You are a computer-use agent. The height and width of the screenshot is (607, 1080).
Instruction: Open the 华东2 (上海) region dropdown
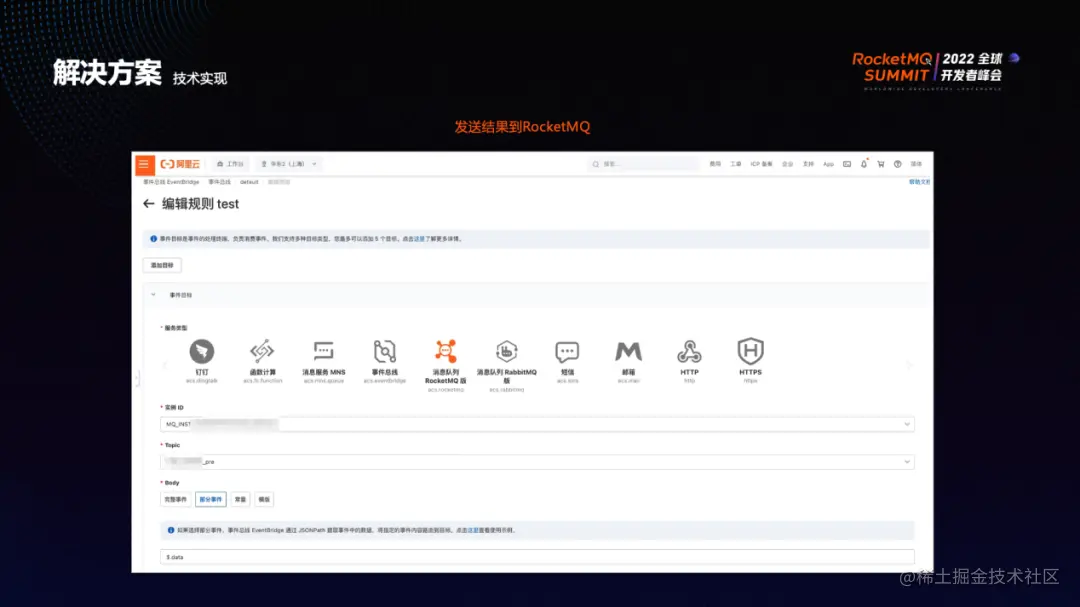[289, 164]
